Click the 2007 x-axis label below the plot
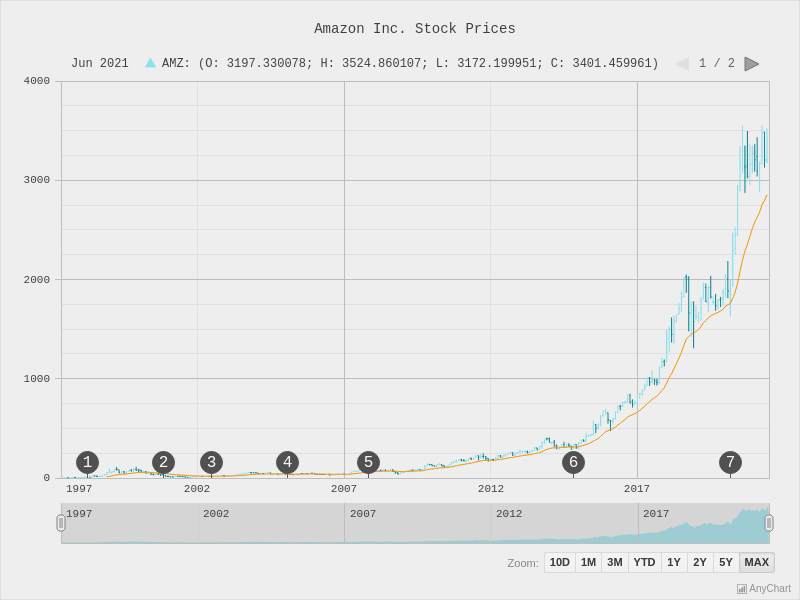800x600 pixels. pos(344,489)
